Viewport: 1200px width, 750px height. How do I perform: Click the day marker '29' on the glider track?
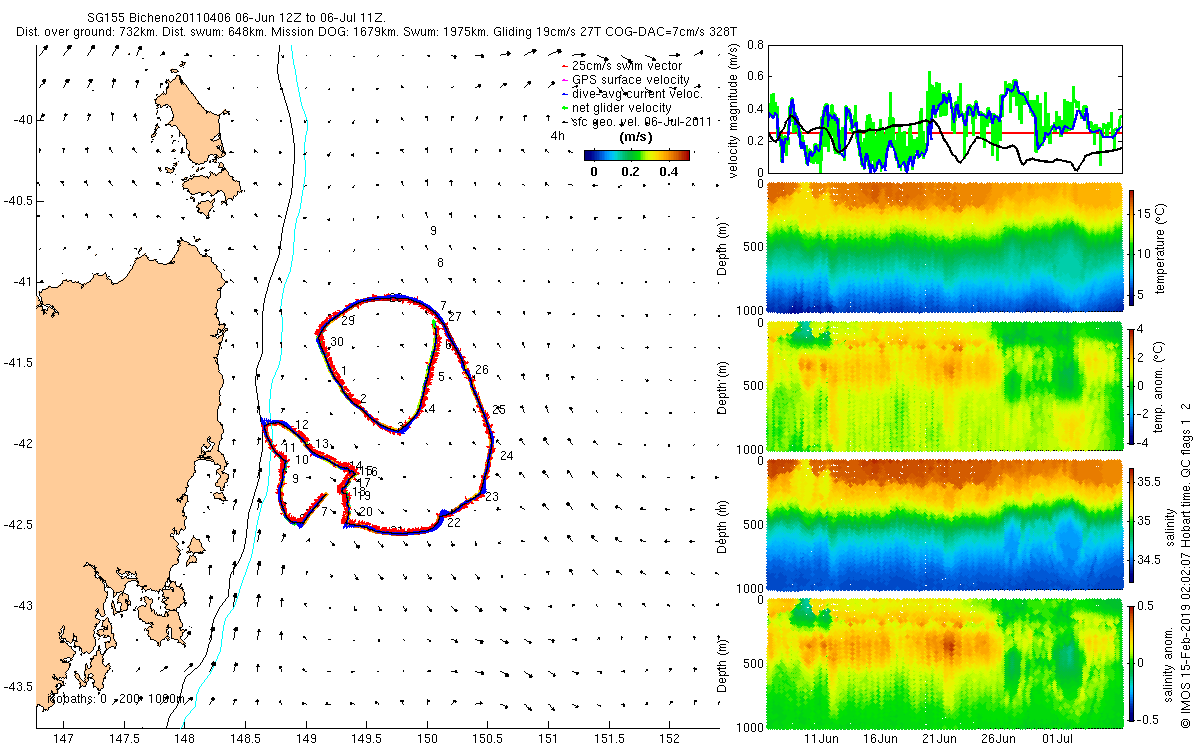tap(348, 321)
